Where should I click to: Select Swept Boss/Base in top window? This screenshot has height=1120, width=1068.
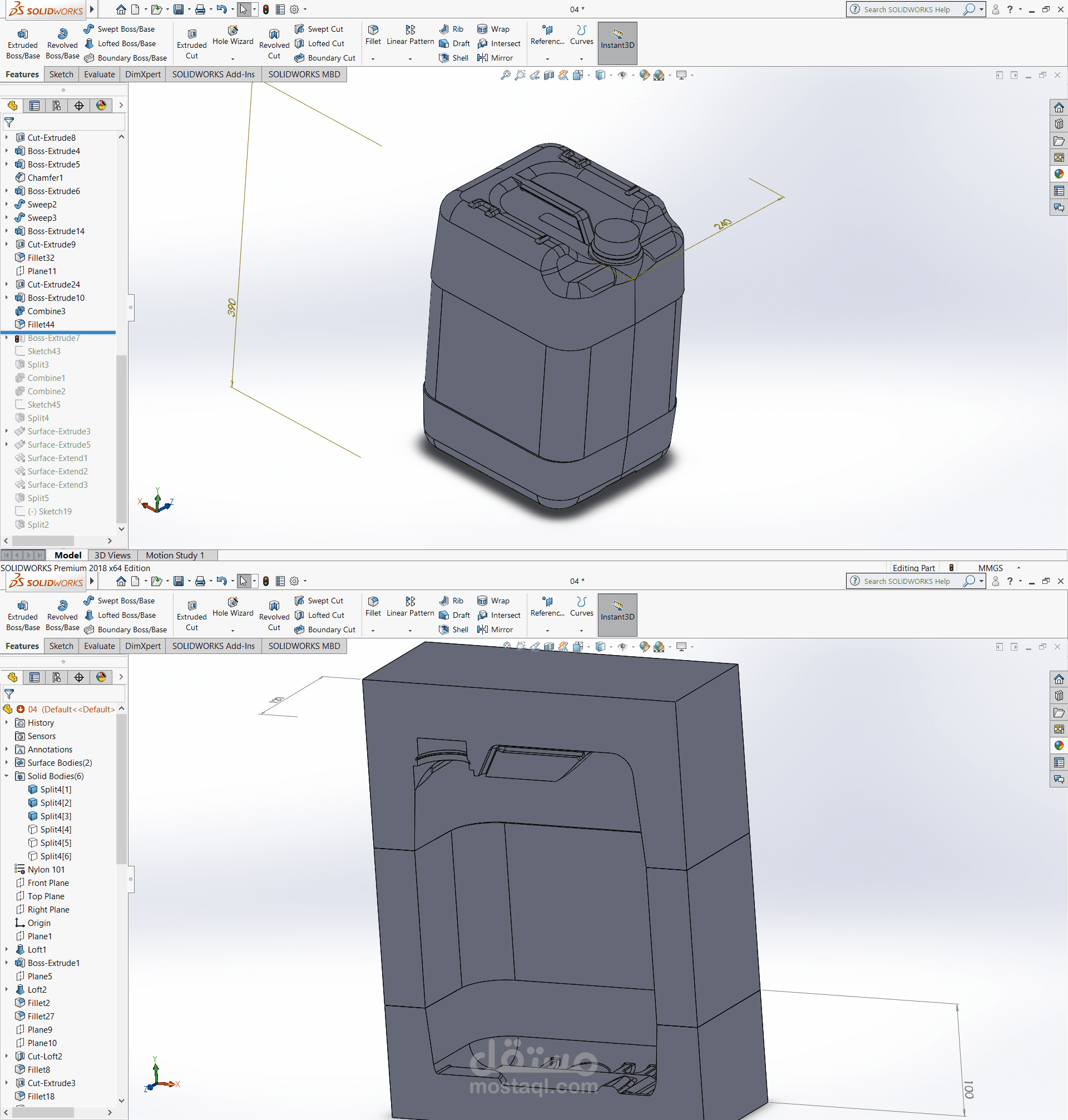click(120, 29)
